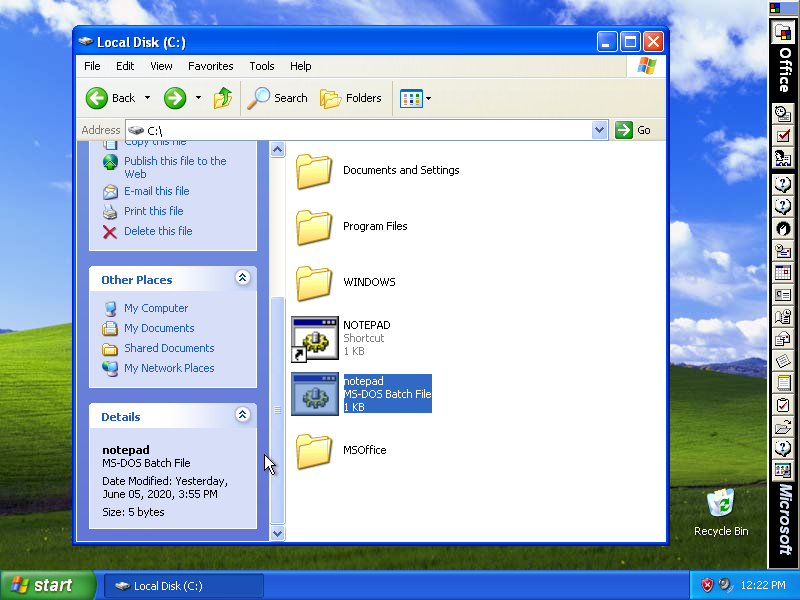Go to My Documents in Other Places
The width and height of the screenshot is (800, 600).
[x=159, y=328]
